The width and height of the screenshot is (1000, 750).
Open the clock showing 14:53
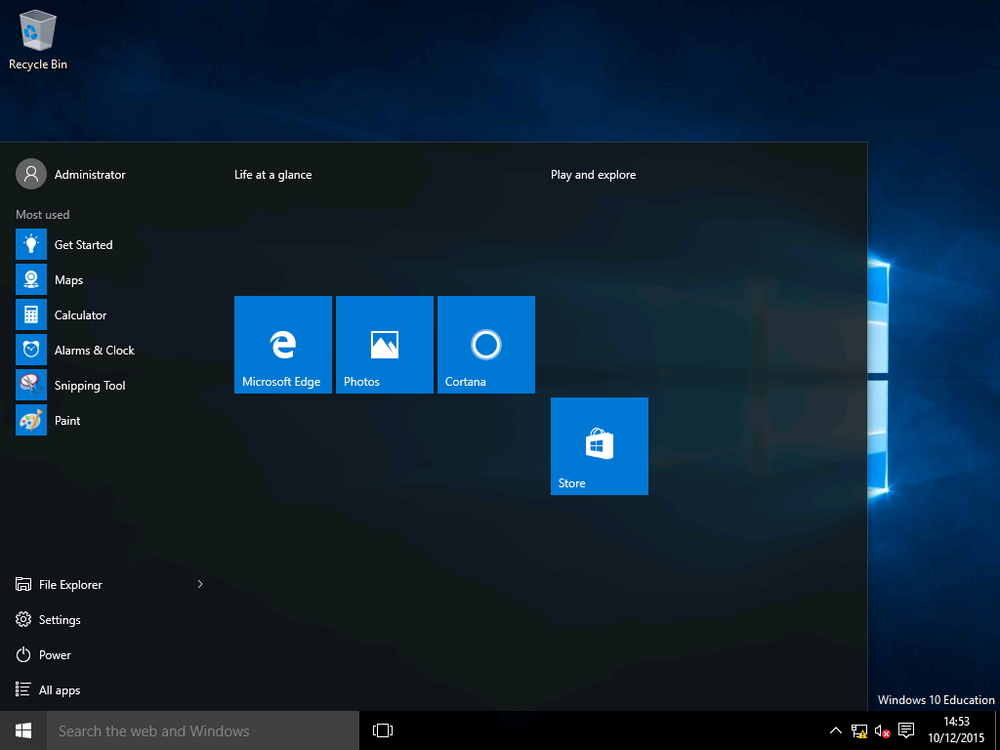point(956,730)
